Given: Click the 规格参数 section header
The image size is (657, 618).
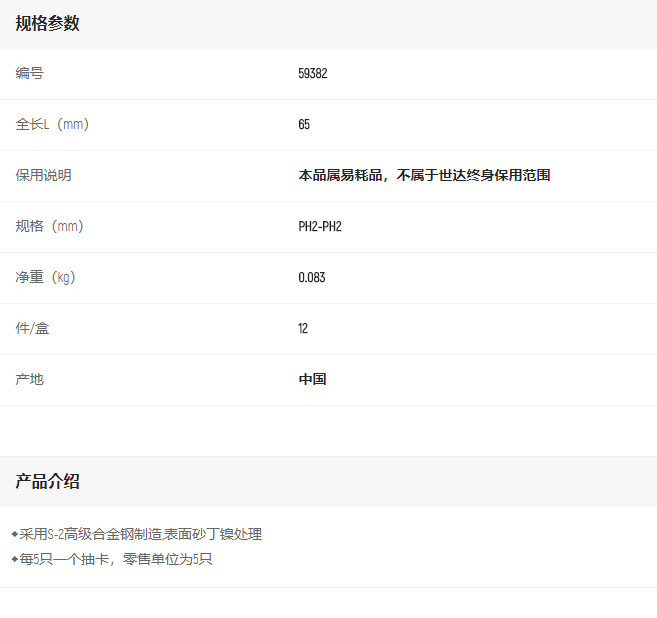Looking at the screenshot, I should pyautogui.click(x=47, y=24).
